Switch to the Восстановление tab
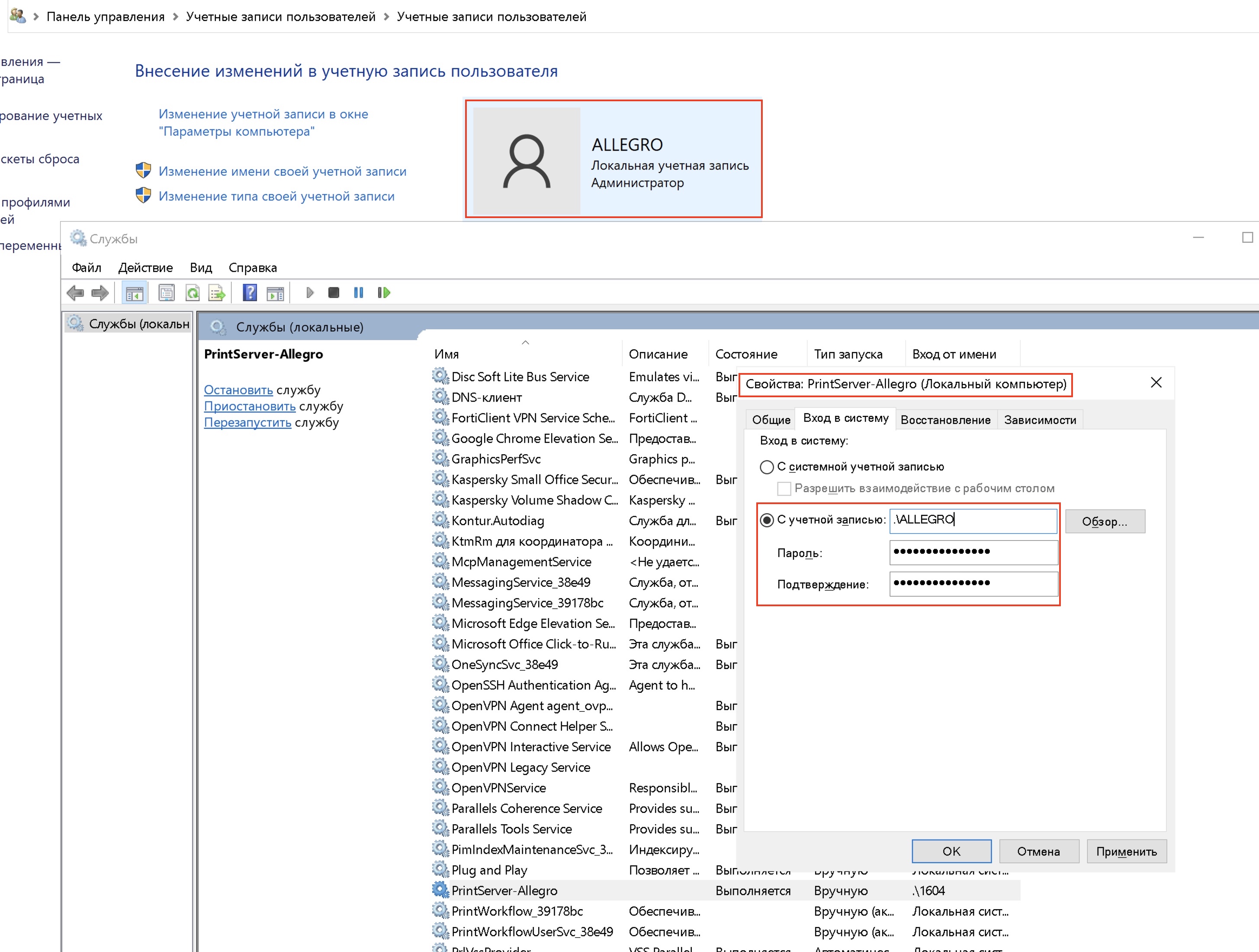 (x=945, y=420)
